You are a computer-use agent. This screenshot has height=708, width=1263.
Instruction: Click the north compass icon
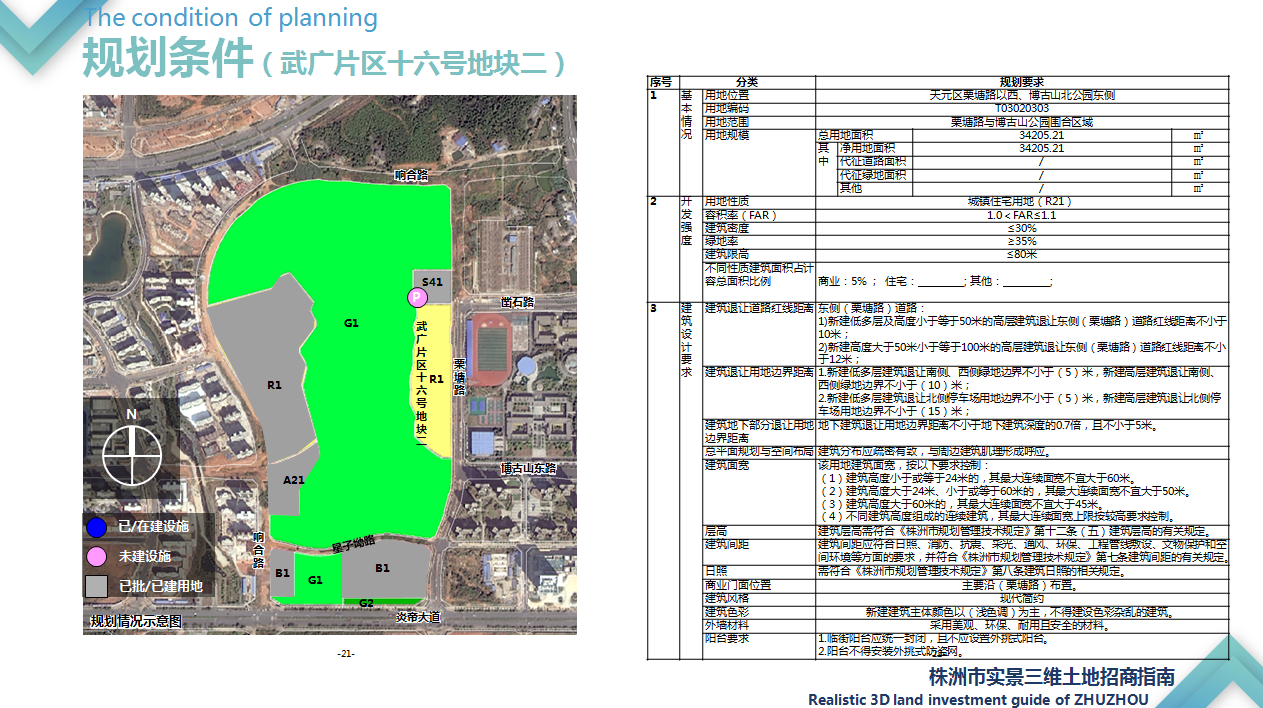[131, 453]
